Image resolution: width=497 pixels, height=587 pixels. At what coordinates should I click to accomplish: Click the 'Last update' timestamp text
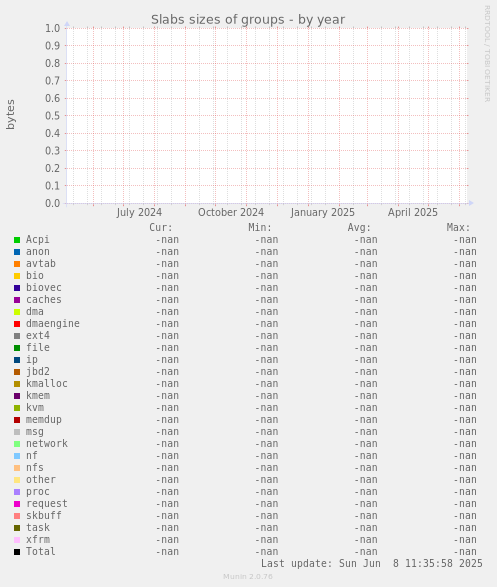(x=372, y=563)
